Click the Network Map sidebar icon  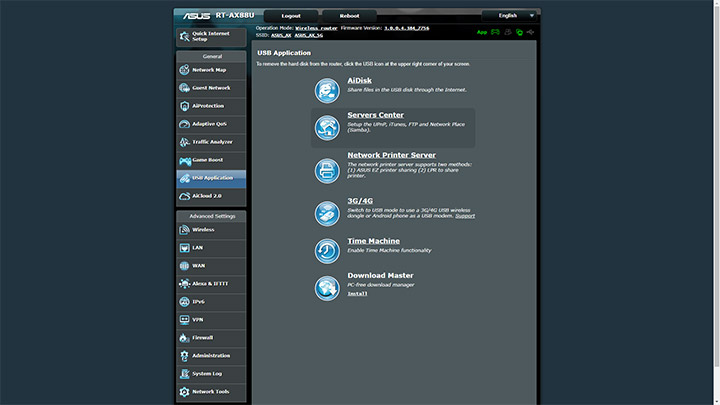(x=184, y=70)
